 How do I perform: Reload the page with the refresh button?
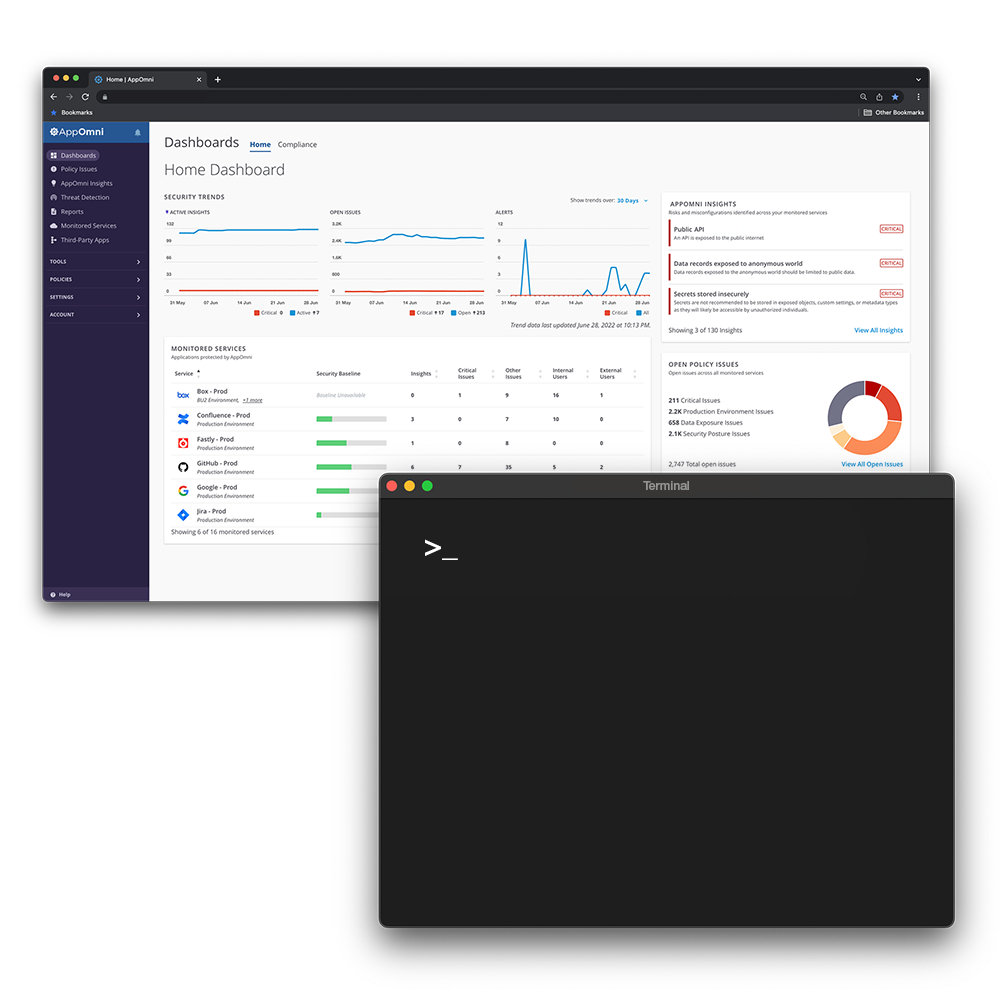tap(85, 97)
